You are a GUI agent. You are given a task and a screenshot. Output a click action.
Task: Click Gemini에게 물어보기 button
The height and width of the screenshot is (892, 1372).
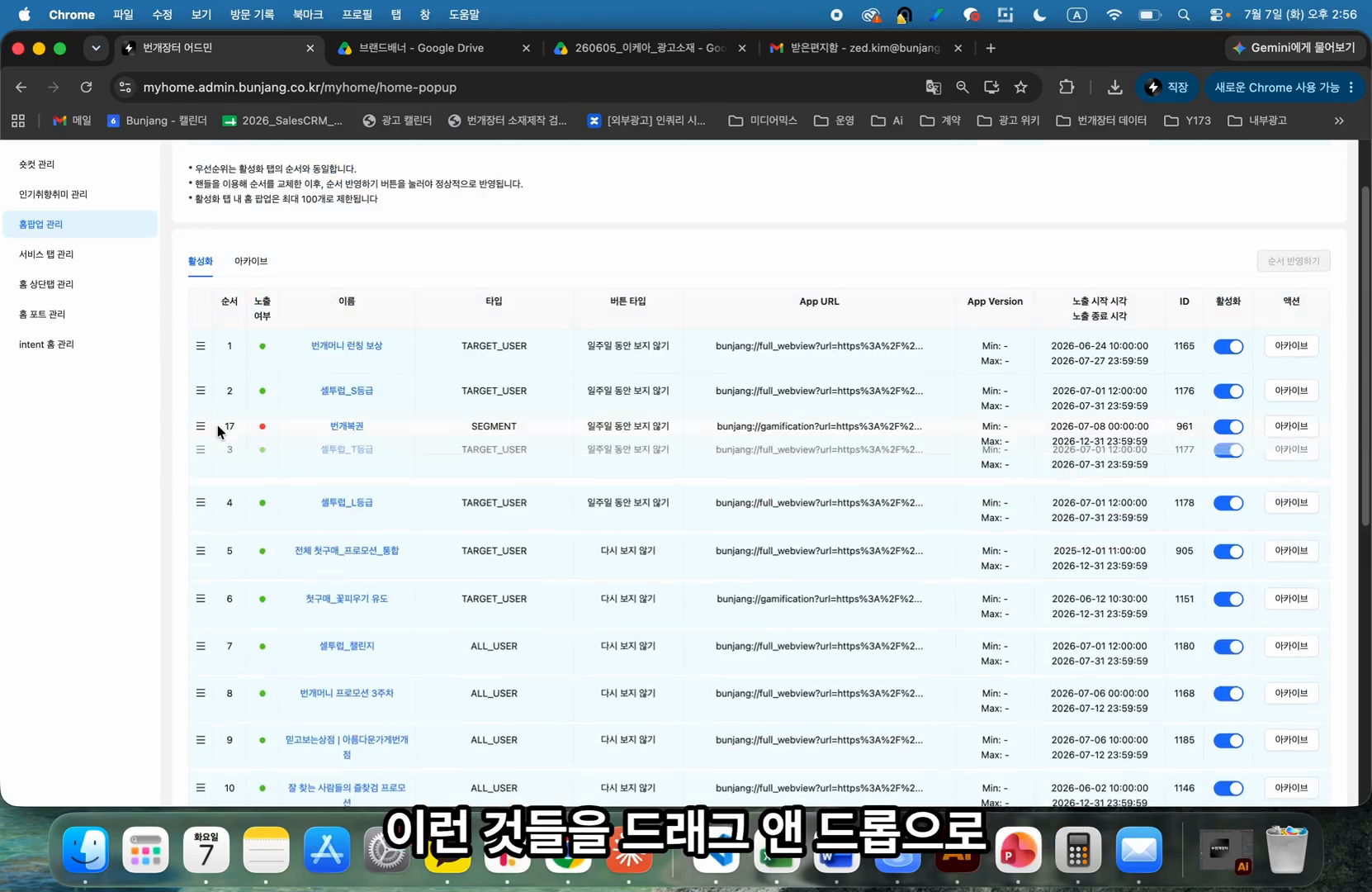click(1294, 48)
